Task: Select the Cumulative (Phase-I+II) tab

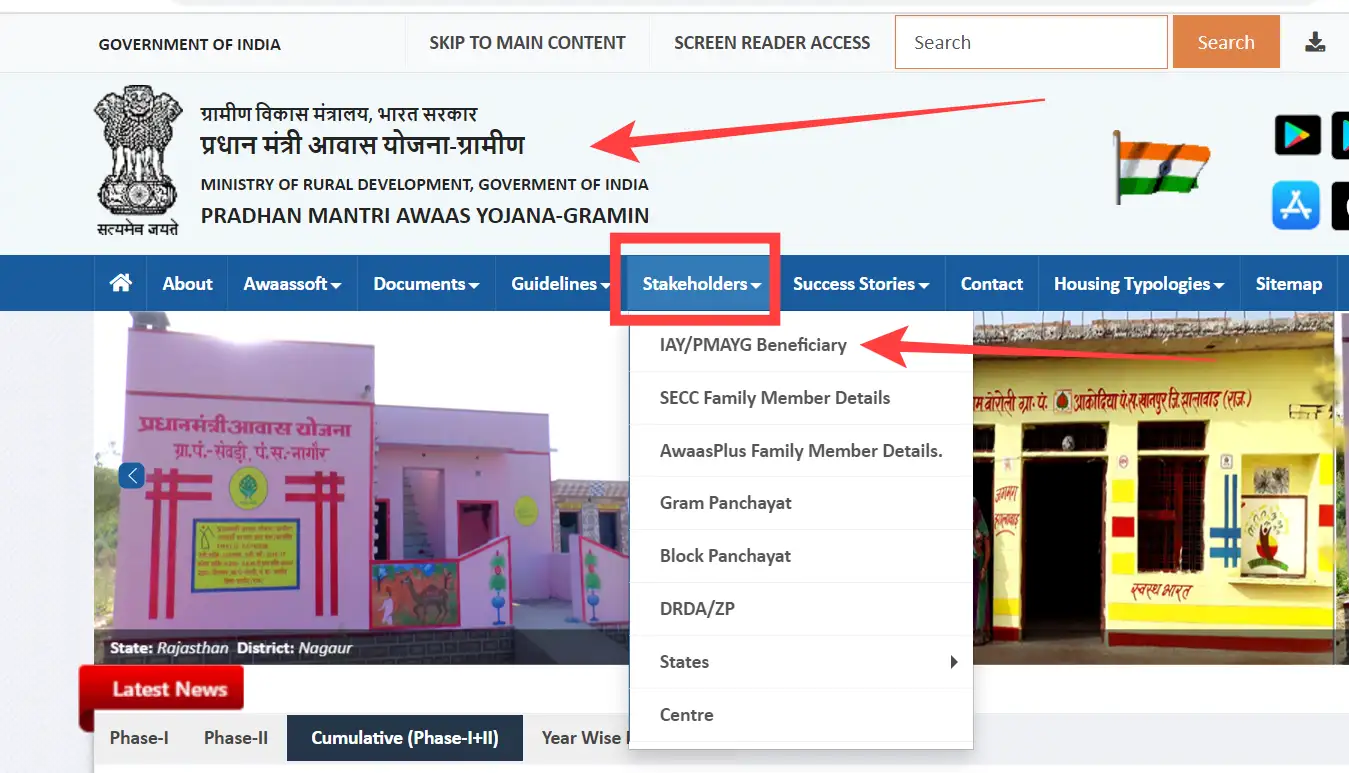Action: click(x=405, y=738)
